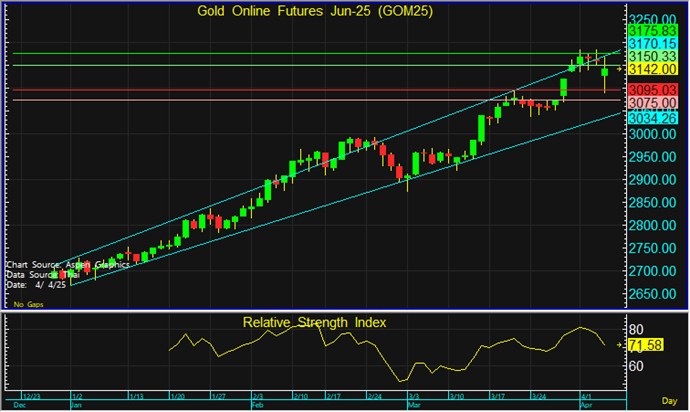Click the Apr month label on time axis
The width and height of the screenshot is (690, 412).
(587, 405)
